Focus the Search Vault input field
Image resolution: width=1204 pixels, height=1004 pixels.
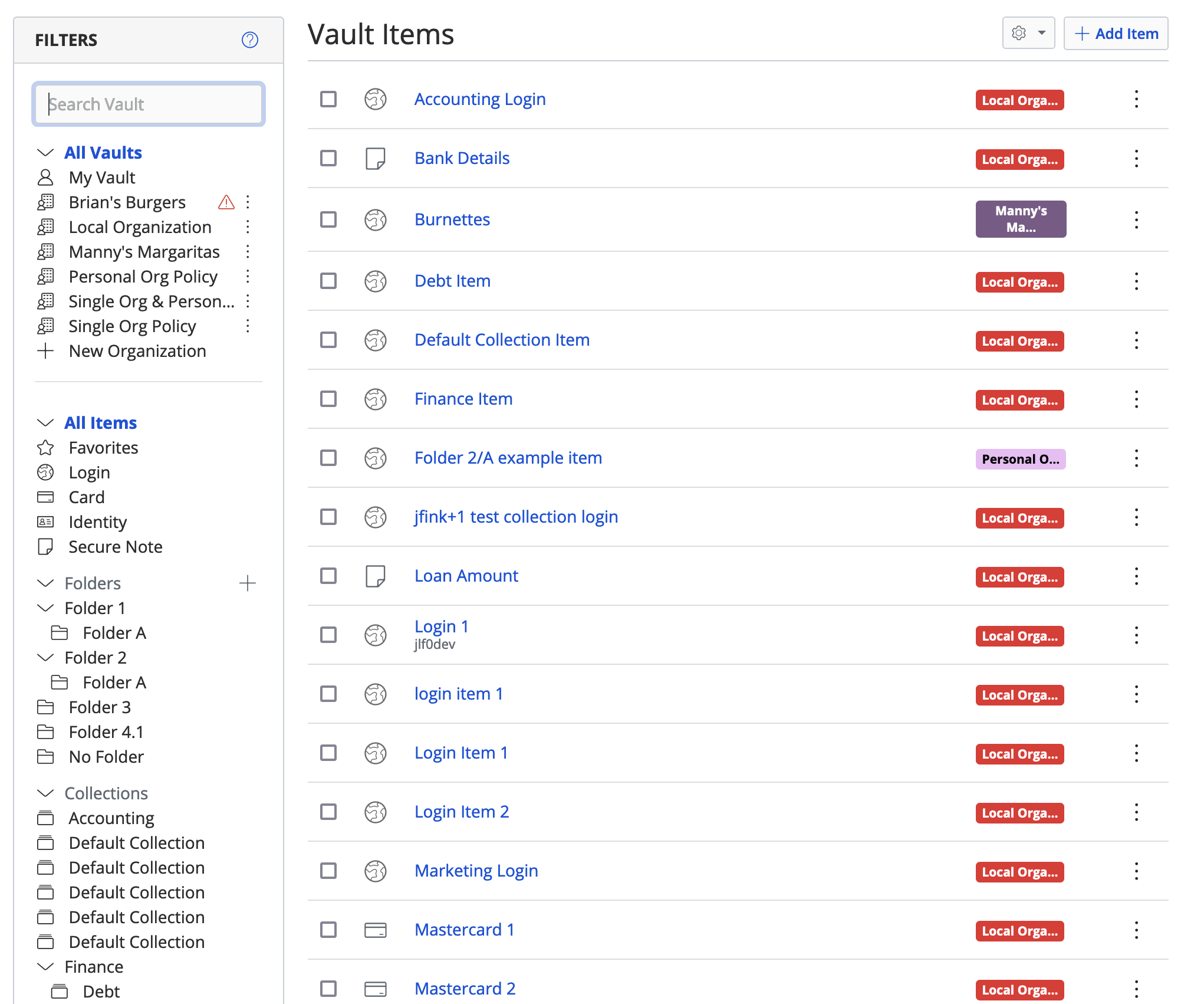[149, 104]
